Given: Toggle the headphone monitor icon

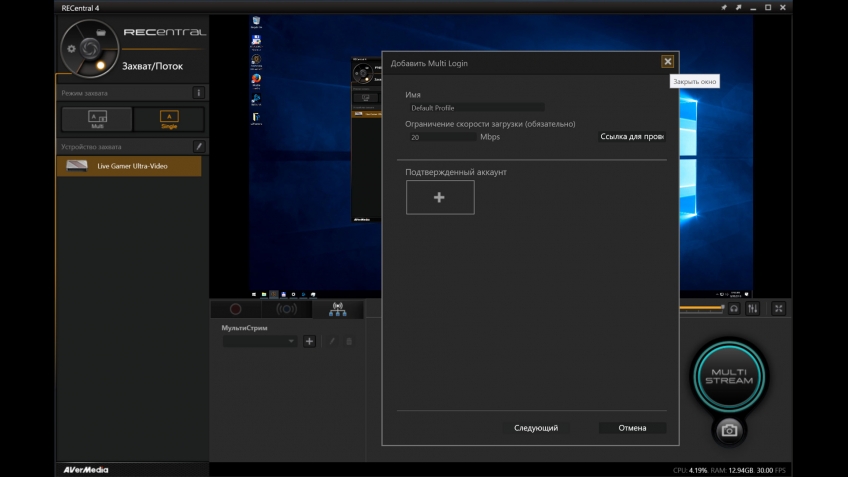Looking at the screenshot, I should click(x=734, y=309).
